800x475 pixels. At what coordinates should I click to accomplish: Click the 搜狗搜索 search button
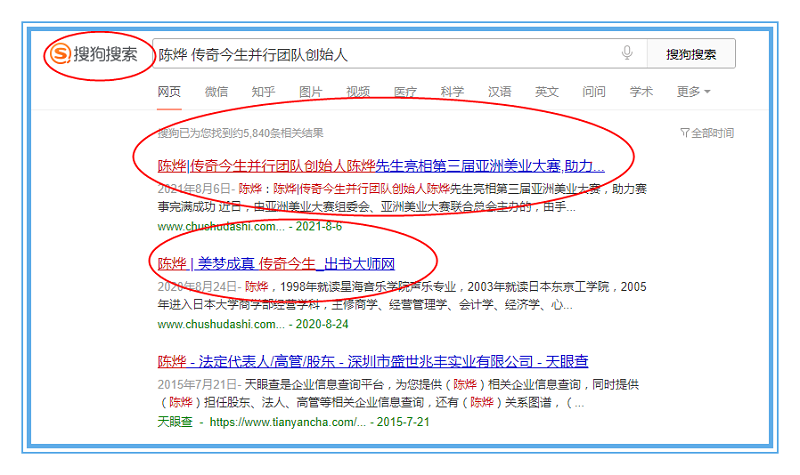(691, 54)
